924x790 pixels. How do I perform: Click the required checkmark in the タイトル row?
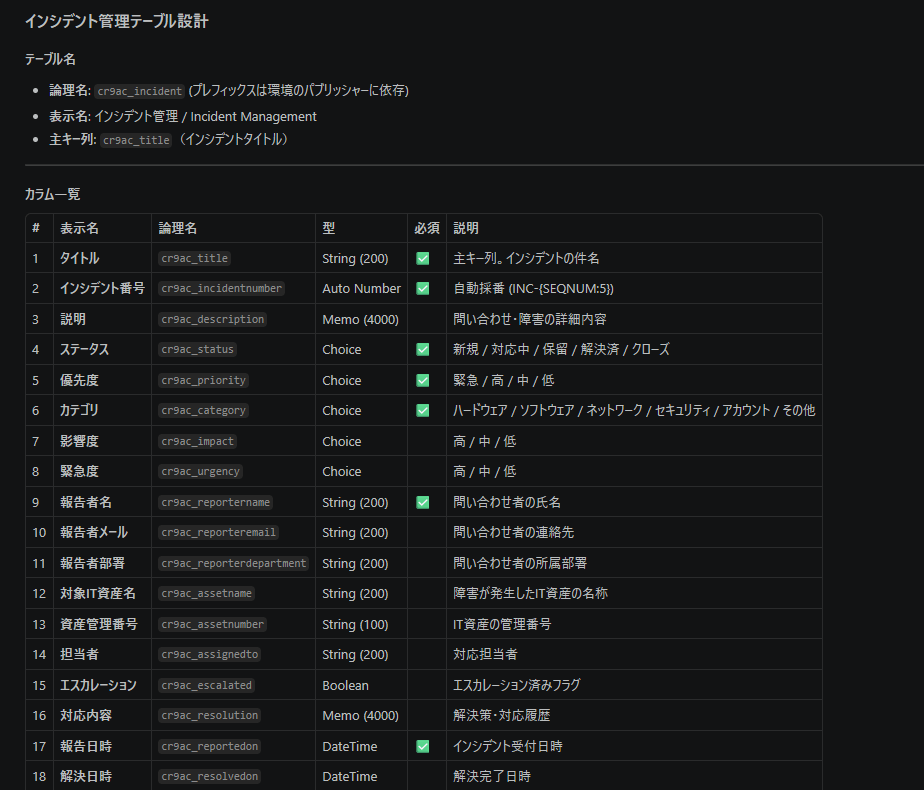point(423,258)
